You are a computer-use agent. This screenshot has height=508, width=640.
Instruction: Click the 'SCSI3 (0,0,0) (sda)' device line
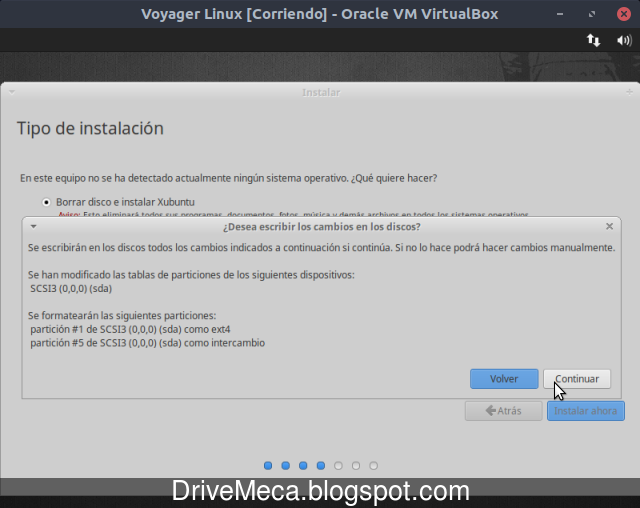pos(71,288)
